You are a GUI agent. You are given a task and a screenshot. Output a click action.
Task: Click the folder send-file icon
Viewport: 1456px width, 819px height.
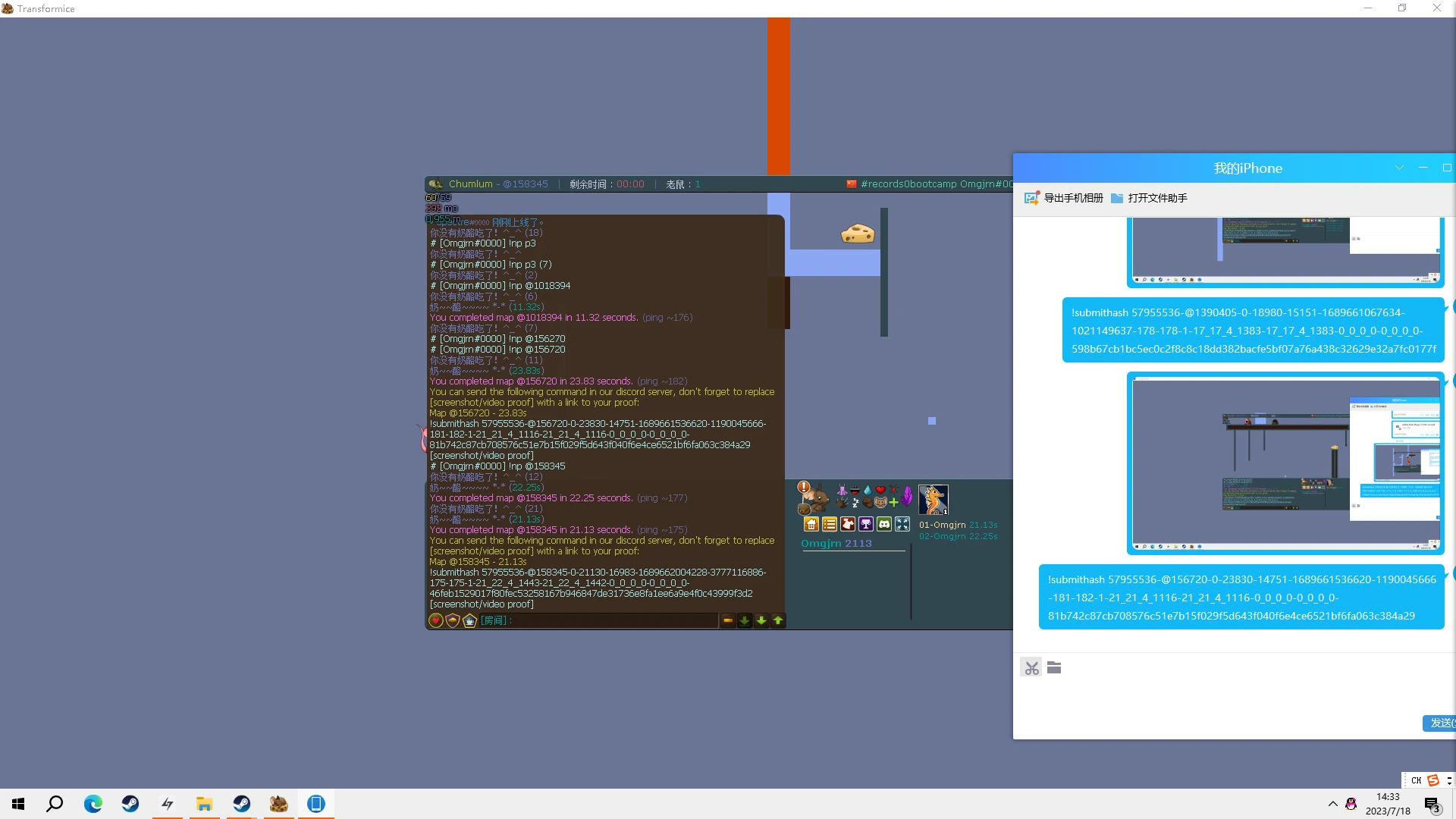pos(1054,668)
